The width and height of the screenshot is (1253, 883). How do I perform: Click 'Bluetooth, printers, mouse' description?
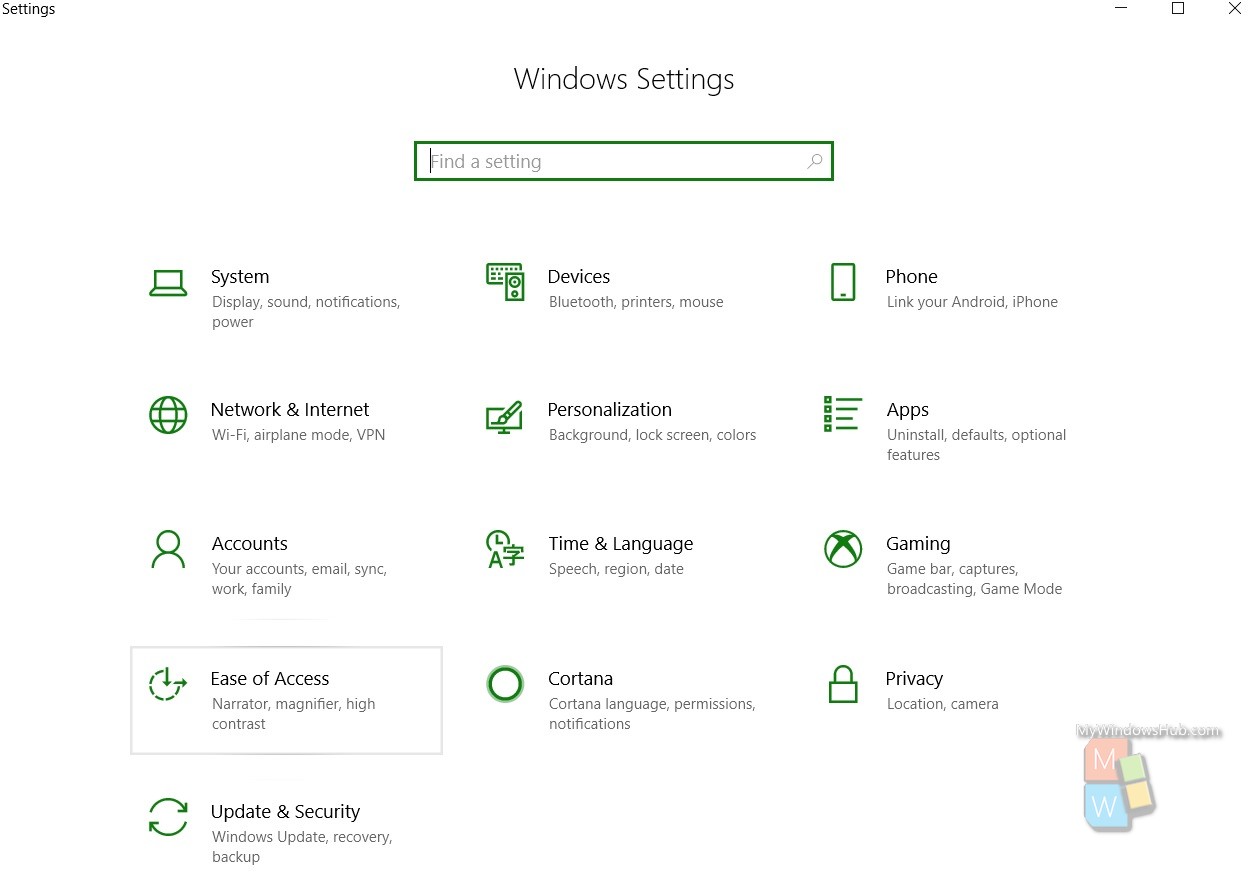(x=636, y=302)
